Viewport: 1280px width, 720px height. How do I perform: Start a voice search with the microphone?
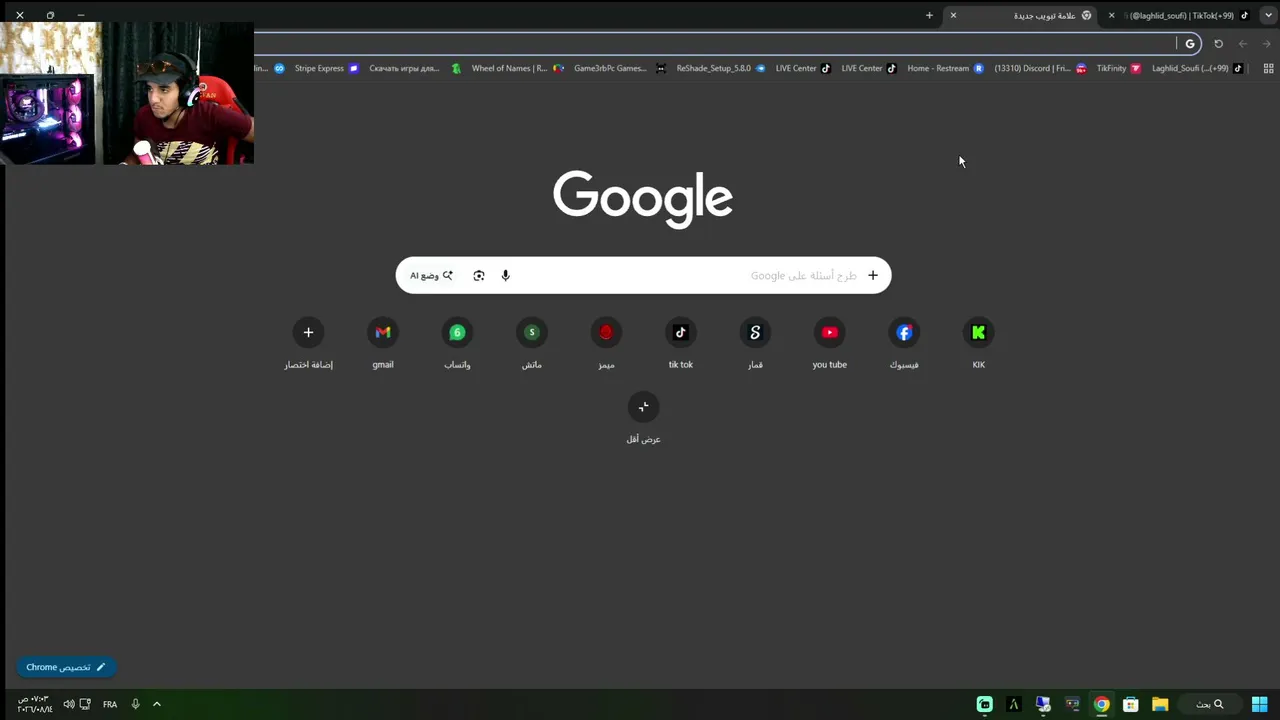[505, 276]
